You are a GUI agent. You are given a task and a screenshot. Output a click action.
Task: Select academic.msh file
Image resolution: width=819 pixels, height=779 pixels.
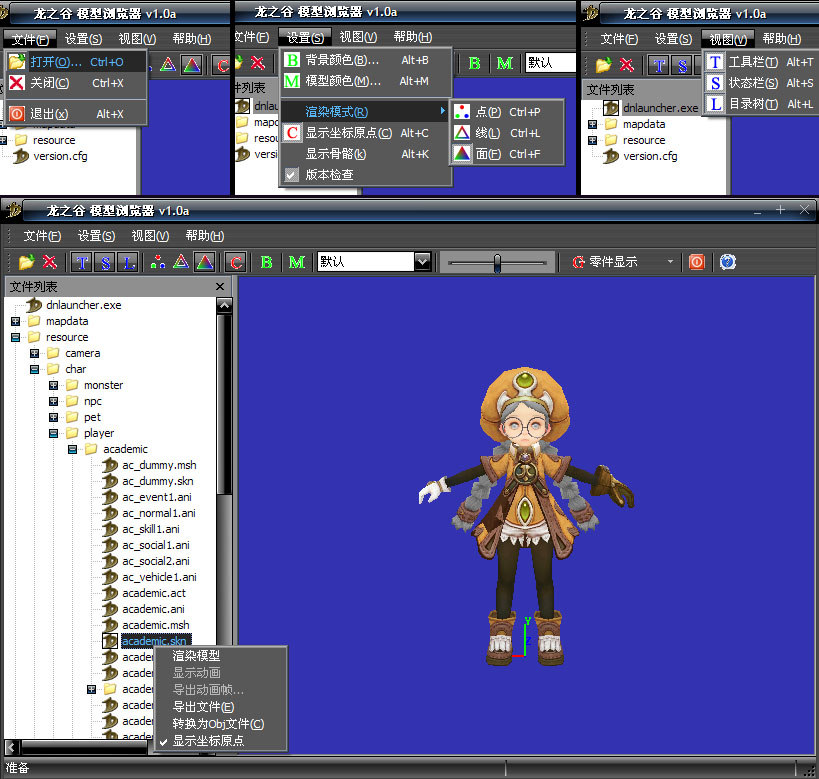pyautogui.click(x=156, y=625)
